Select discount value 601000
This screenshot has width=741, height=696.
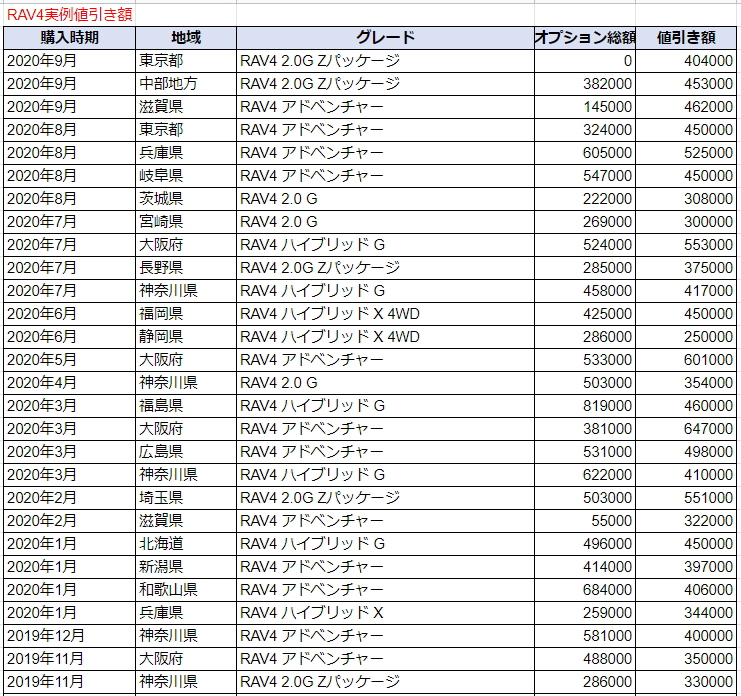(x=686, y=360)
